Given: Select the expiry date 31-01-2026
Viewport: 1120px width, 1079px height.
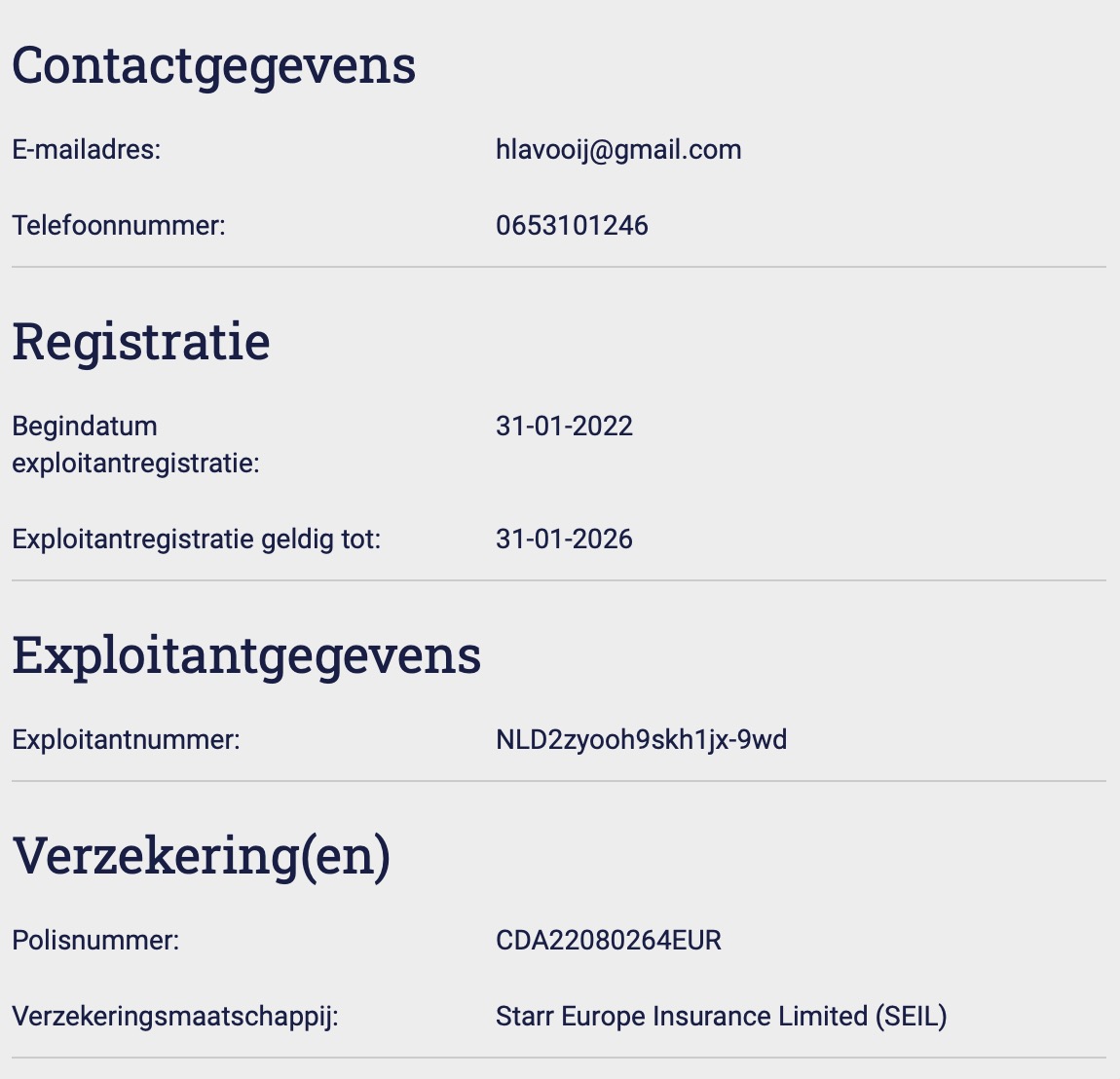Looking at the screenshot, I should [x=564, y=539].
